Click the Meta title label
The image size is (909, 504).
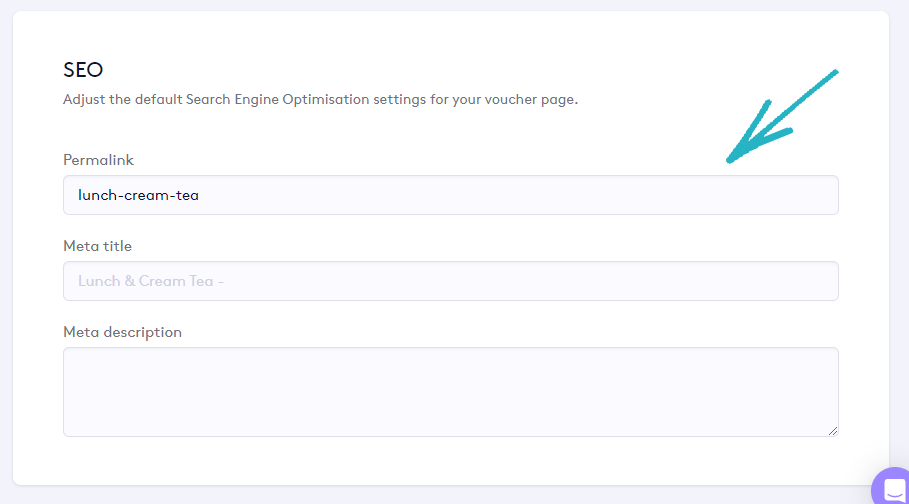[x=97, y=246]
